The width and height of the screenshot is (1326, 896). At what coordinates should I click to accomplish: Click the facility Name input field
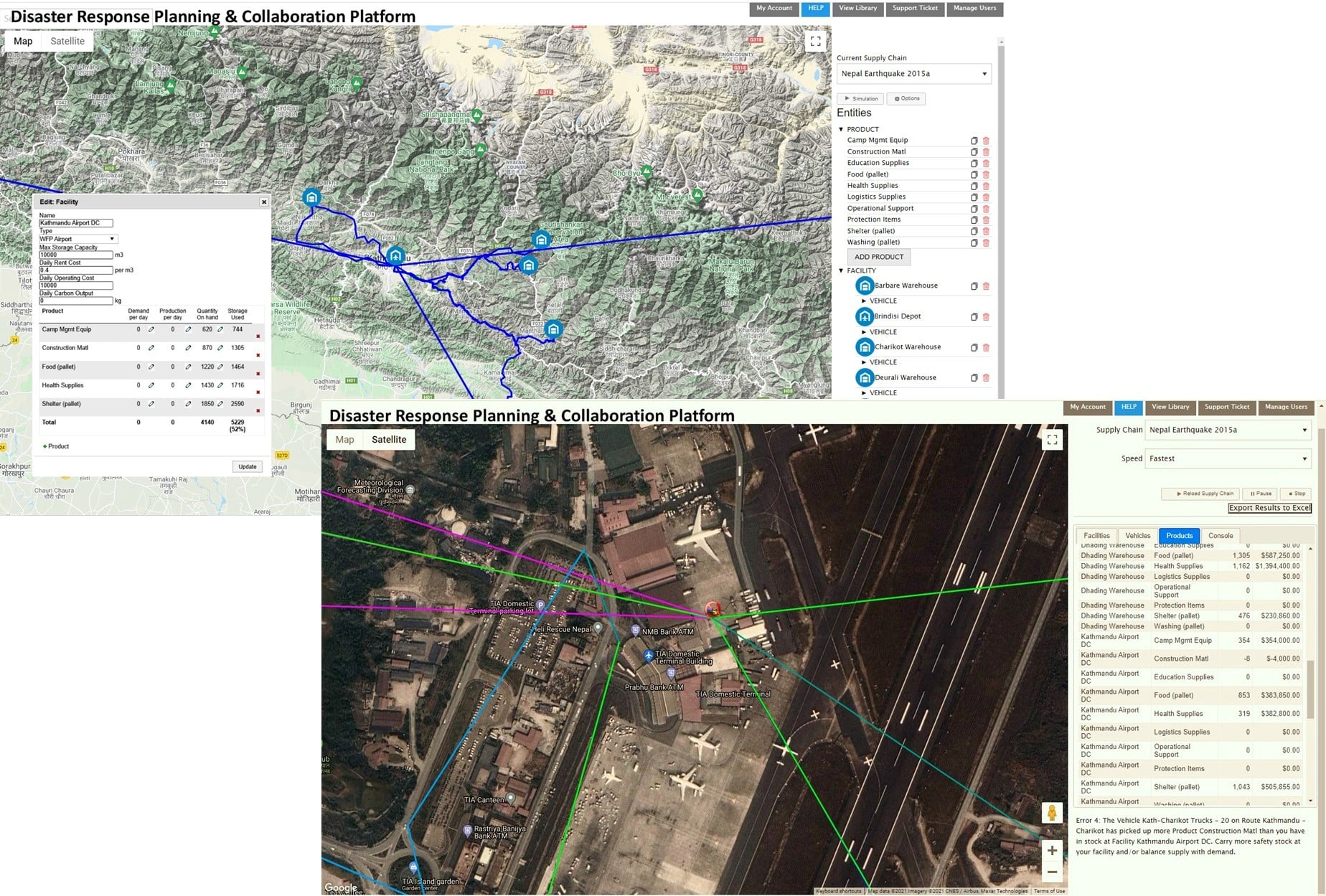(75, 223)
